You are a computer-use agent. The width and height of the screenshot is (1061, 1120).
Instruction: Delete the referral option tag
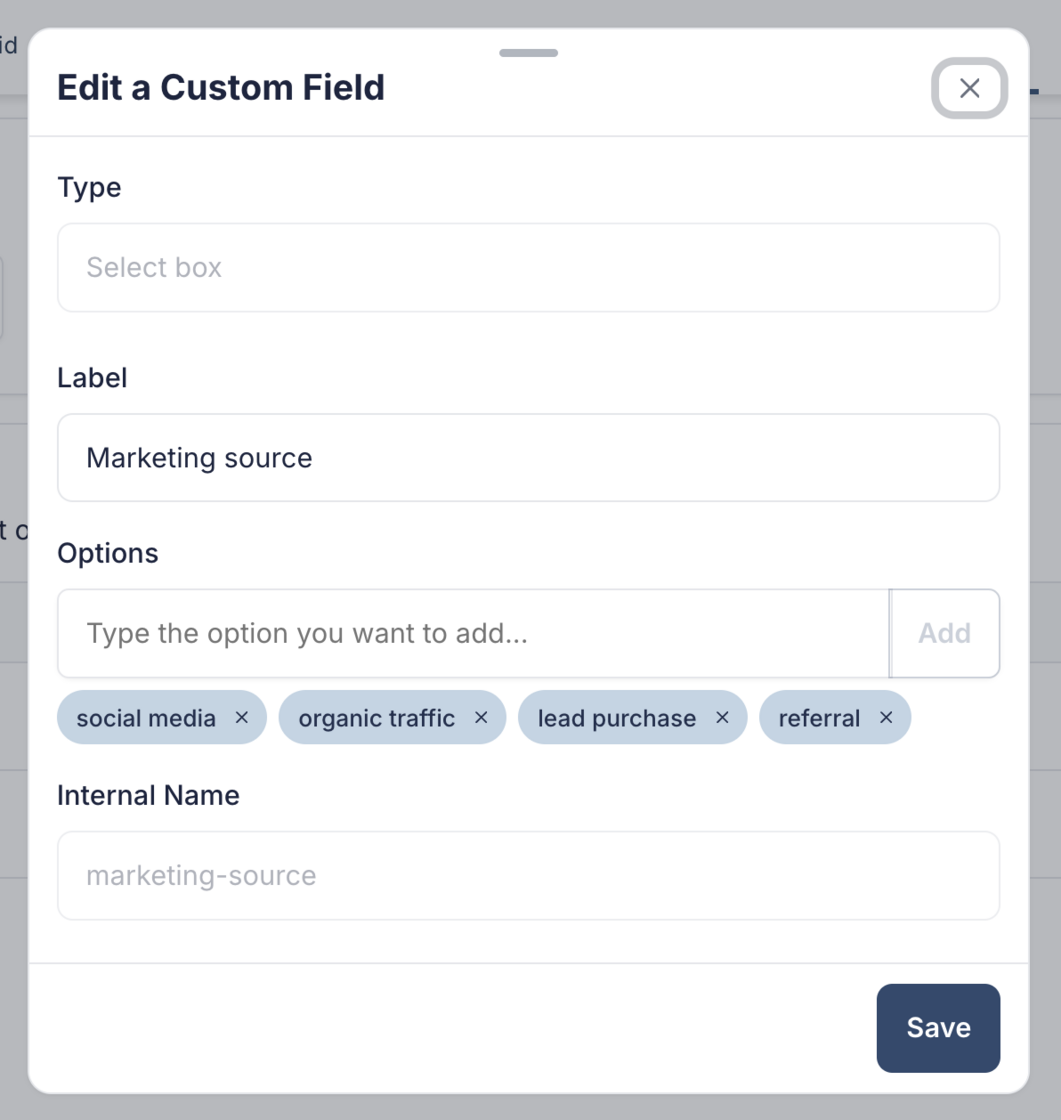tap(885, 718)
